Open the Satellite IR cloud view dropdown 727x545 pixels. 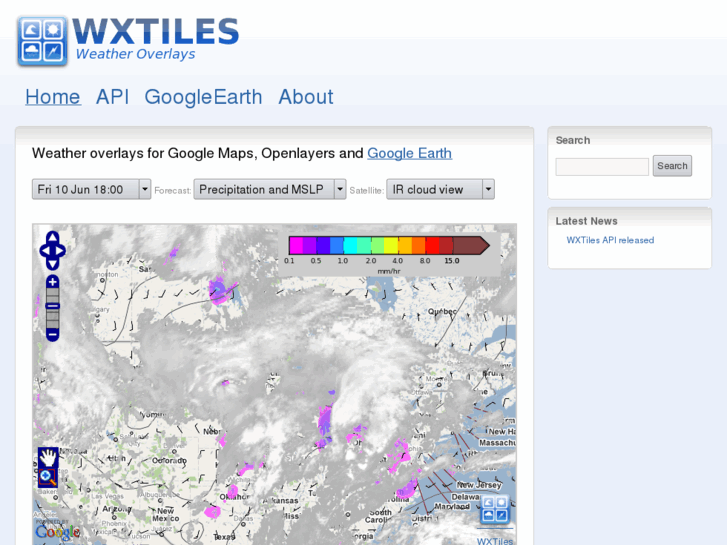tap(440, 189)
